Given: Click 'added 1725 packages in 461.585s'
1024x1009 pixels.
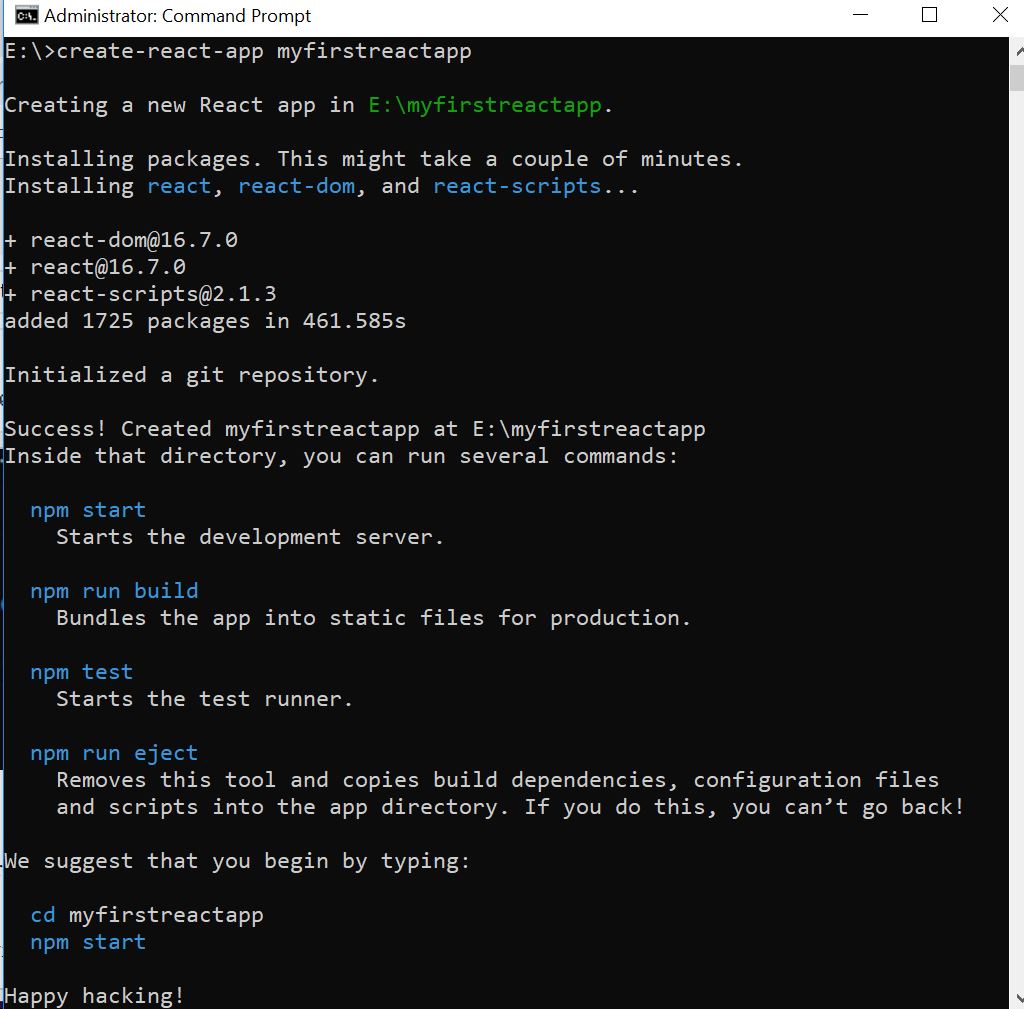Looking at the screenshot, I should 205,321.
